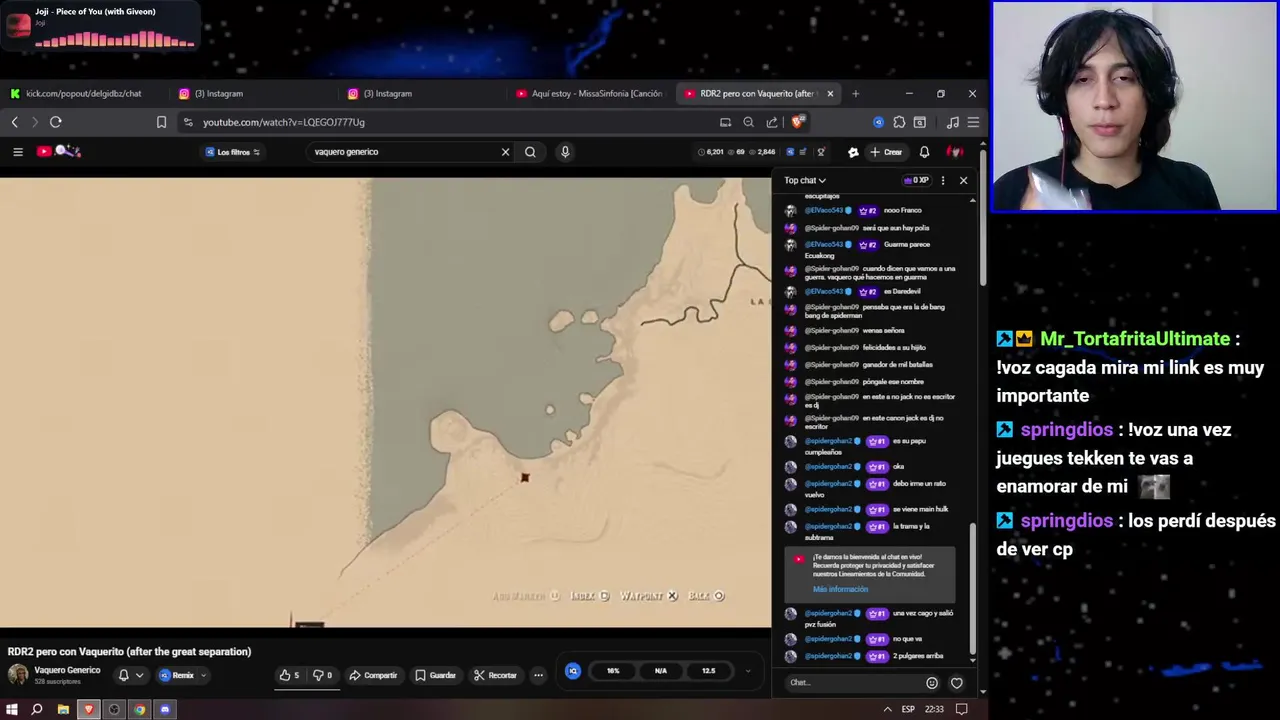Click the ESP language indicator

click(x=908, y=709)
